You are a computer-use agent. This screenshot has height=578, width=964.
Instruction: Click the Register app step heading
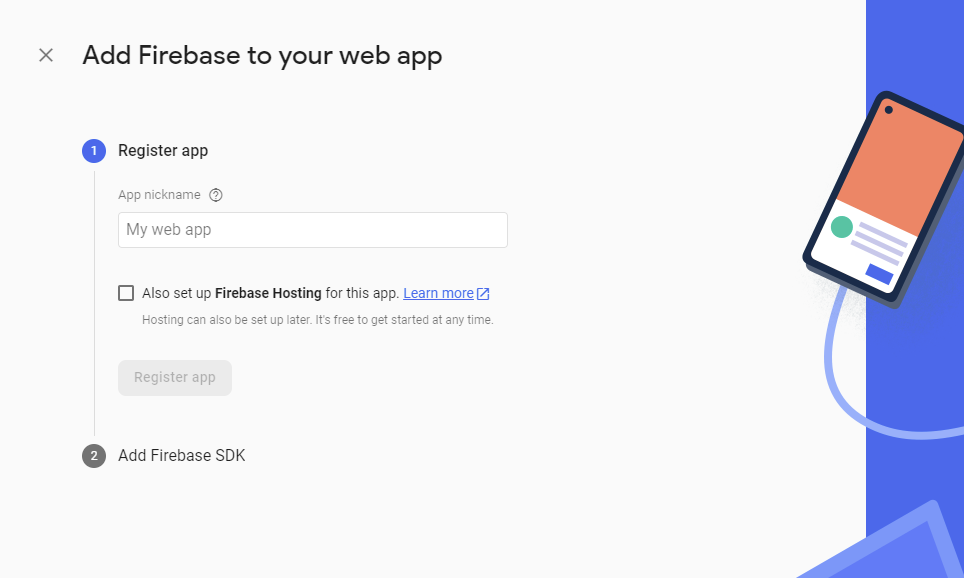[x=162, y=150]
